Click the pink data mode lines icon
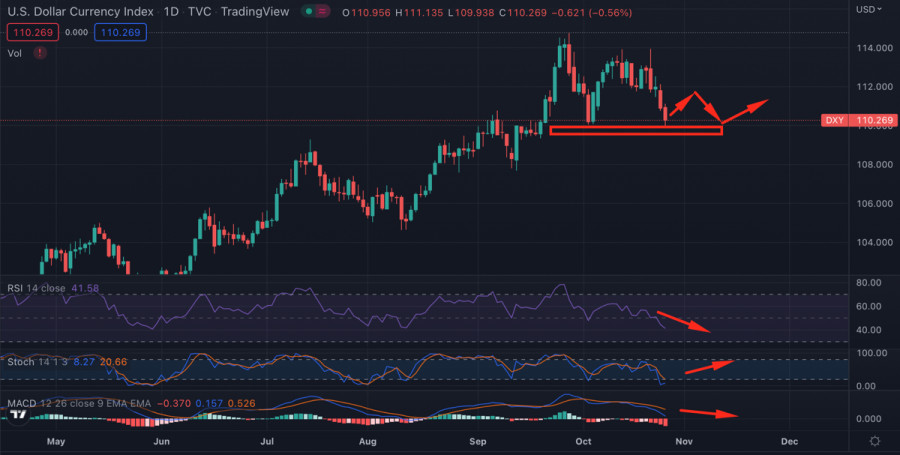 click(x=323, y=11)
